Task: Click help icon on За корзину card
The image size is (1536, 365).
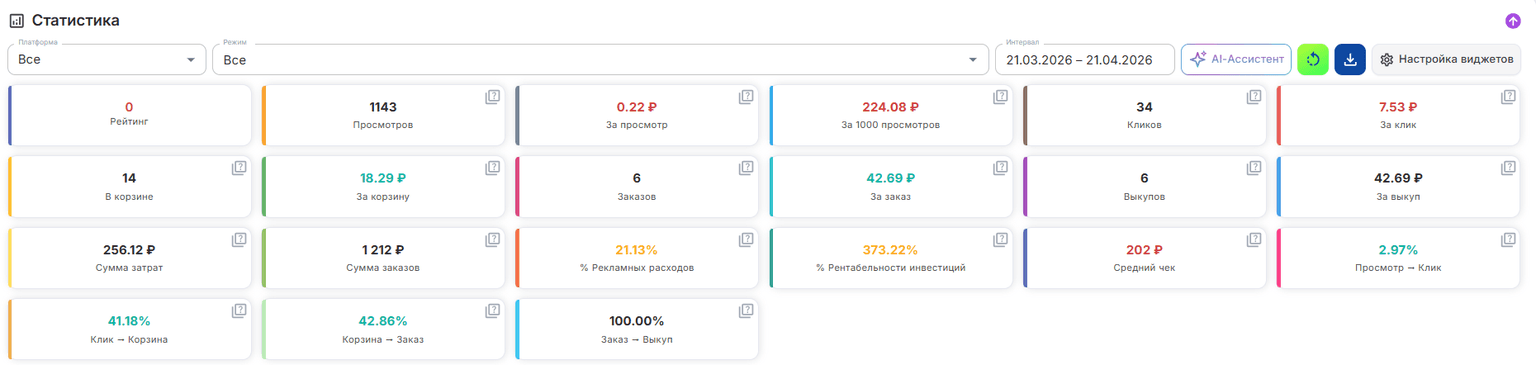Action: coord(492,168)
